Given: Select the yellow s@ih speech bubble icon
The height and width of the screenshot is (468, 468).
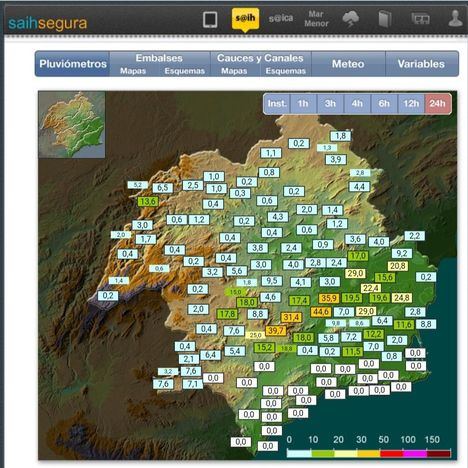Looking at the screenshot, I should pyautogui.click(x=245, y=20).
